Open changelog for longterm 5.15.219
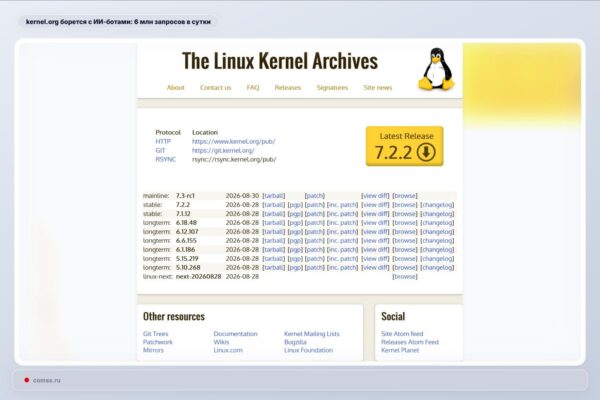 [x=437, y=259]
